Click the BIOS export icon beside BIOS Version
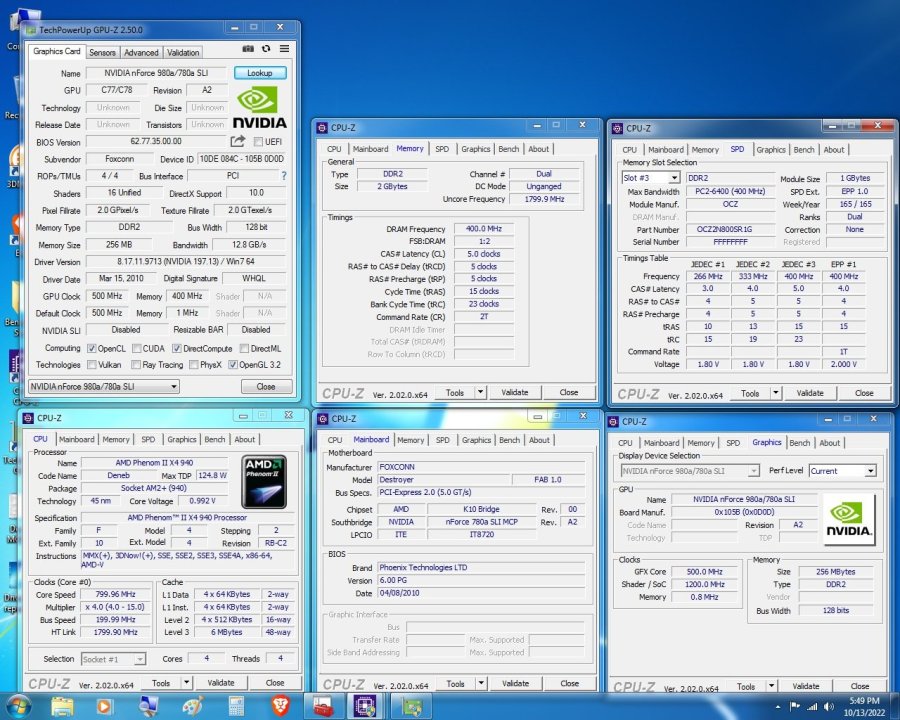This screenshot has height=720, width=900. [x=238, y=140]
